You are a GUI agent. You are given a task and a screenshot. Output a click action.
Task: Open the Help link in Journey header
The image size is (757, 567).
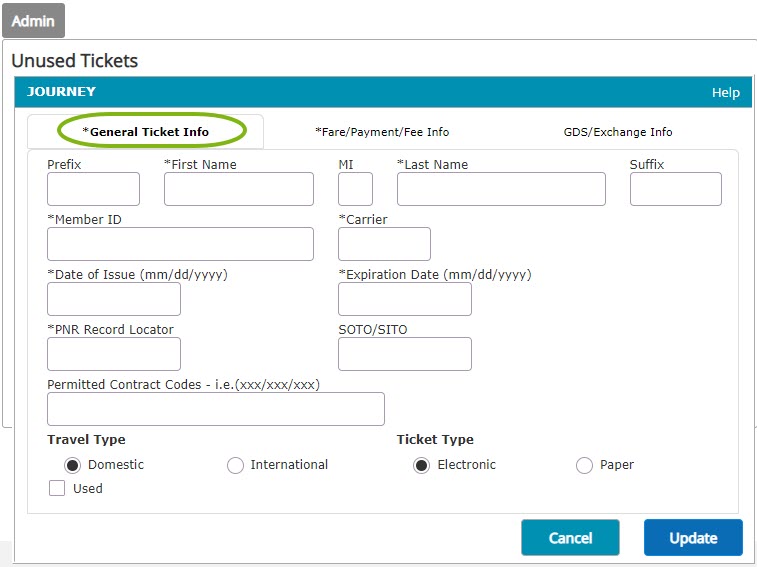pos(726,92)
